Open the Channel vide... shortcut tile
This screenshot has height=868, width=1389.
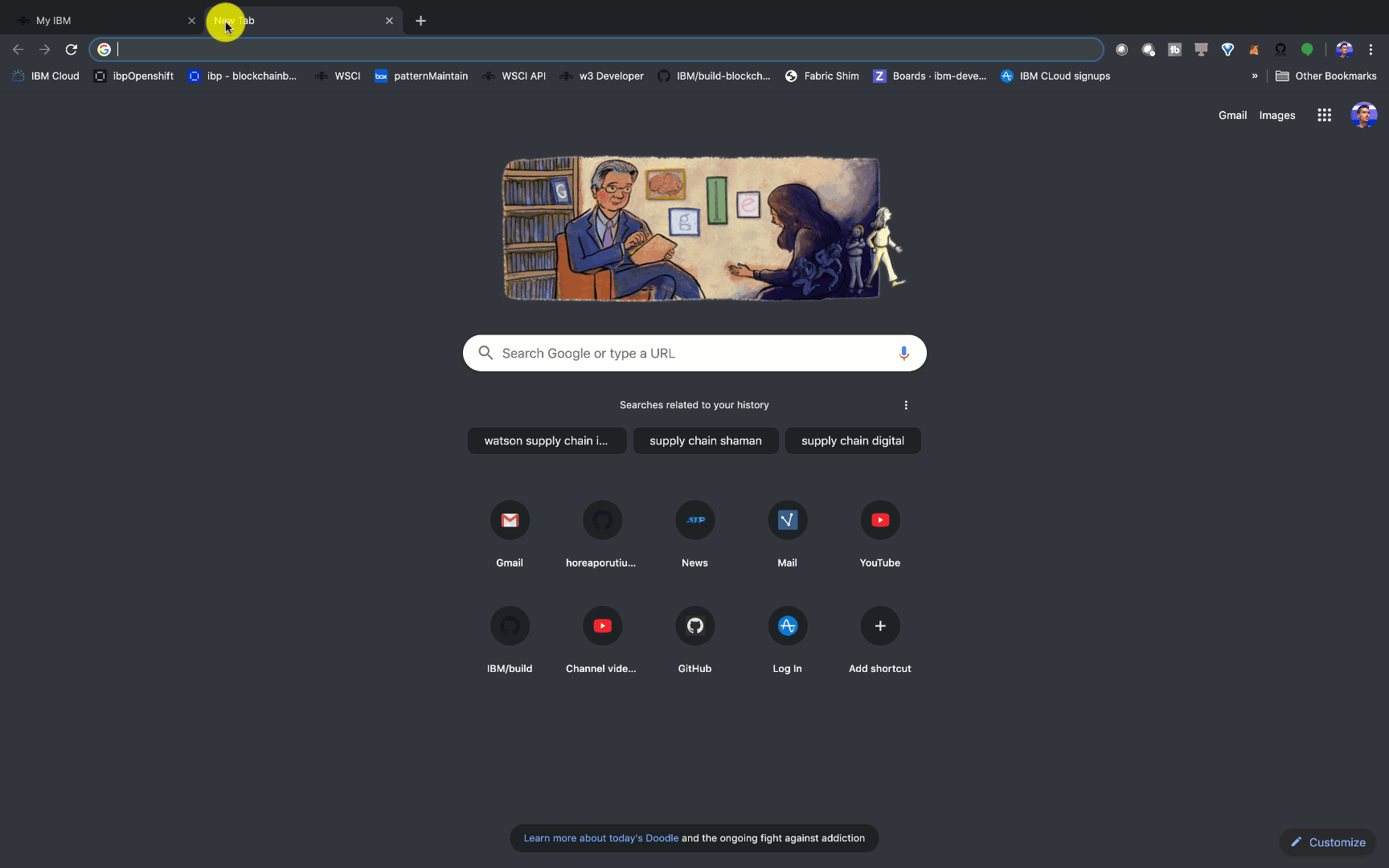click(602, 639)
